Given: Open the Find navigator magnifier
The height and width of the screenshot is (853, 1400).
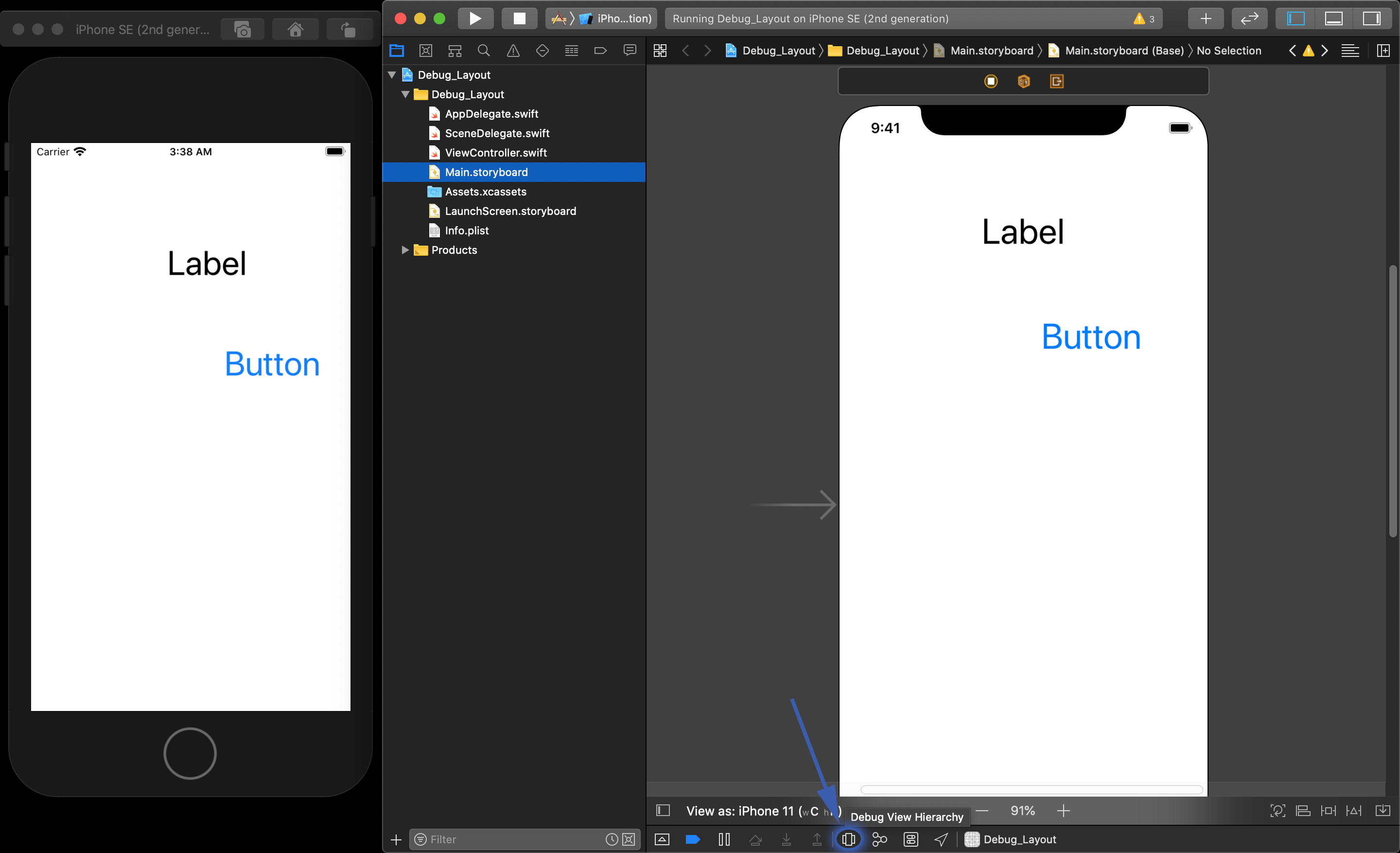Looking at the screenshot, I should [484, 51].
